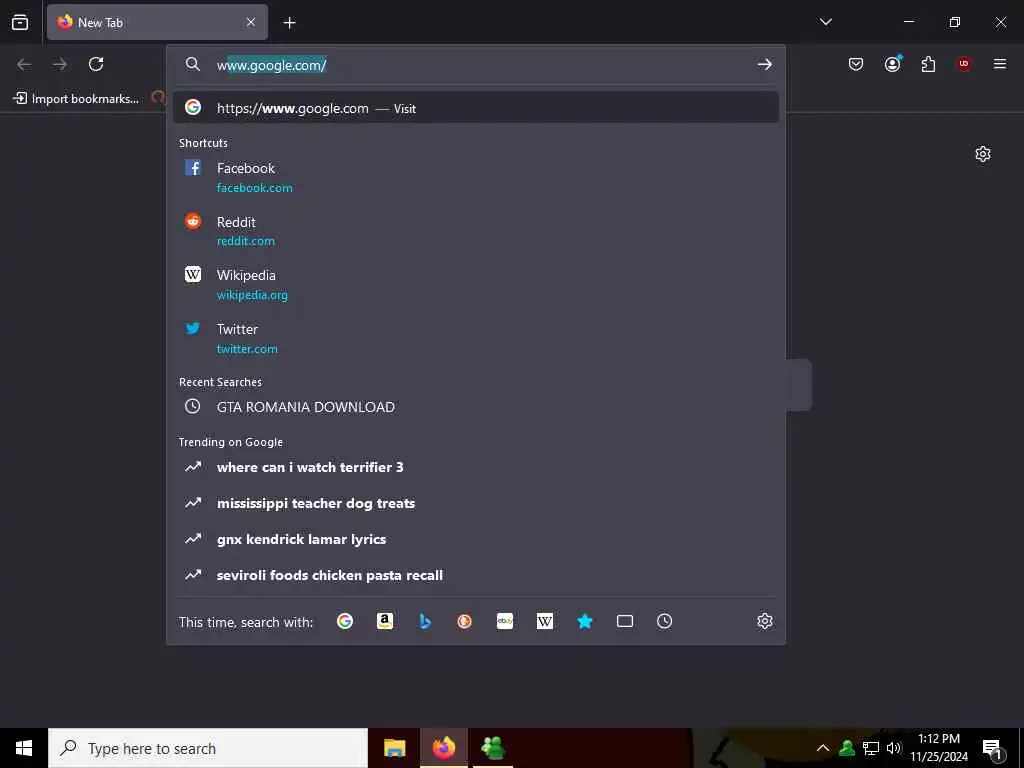This screenshot has height=768, width=1024.
Task: Open the Facebook shortcut
Action: click(x=476, y=178)
